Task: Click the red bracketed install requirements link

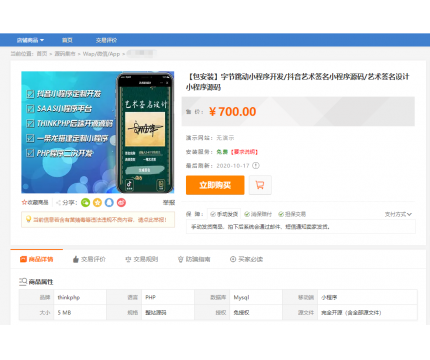Action: (245, 152)
